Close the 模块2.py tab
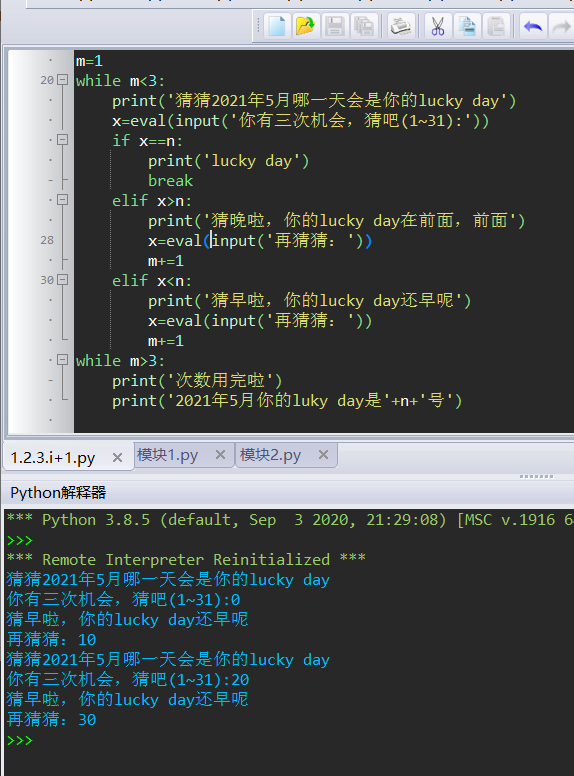The height and width of the screenshot is (776, 574). coord(324,454)
